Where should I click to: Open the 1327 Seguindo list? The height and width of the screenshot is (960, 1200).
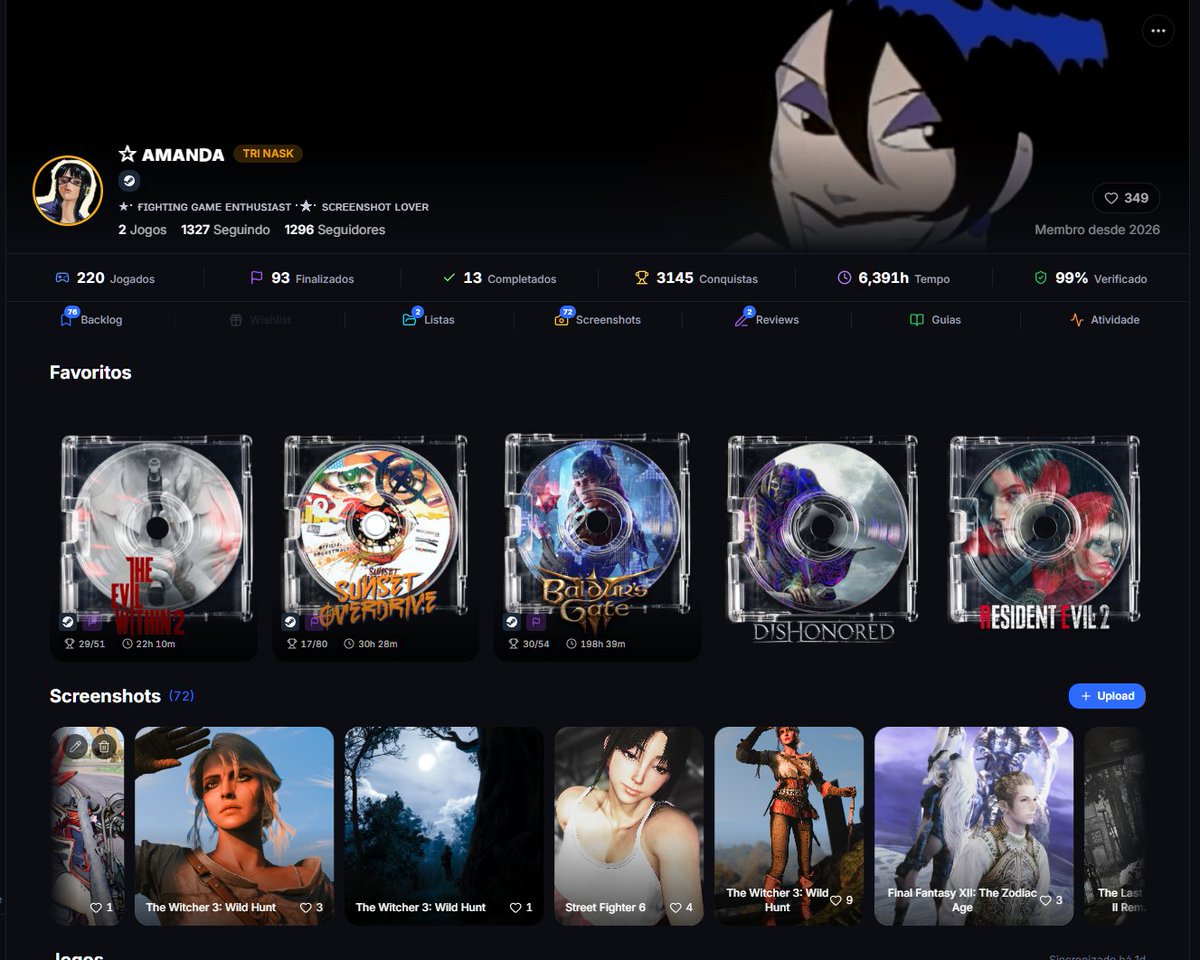(226, 230)
